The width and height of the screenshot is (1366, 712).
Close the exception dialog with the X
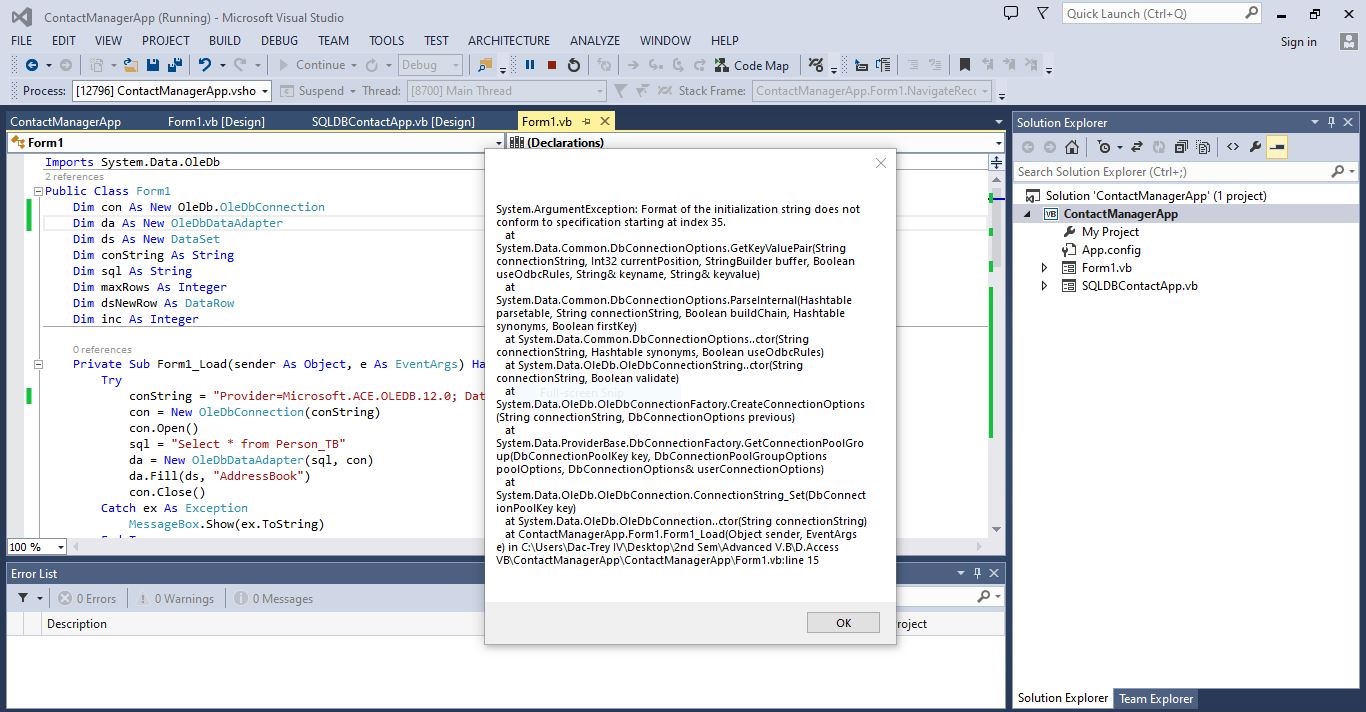(x=881, y=163)
